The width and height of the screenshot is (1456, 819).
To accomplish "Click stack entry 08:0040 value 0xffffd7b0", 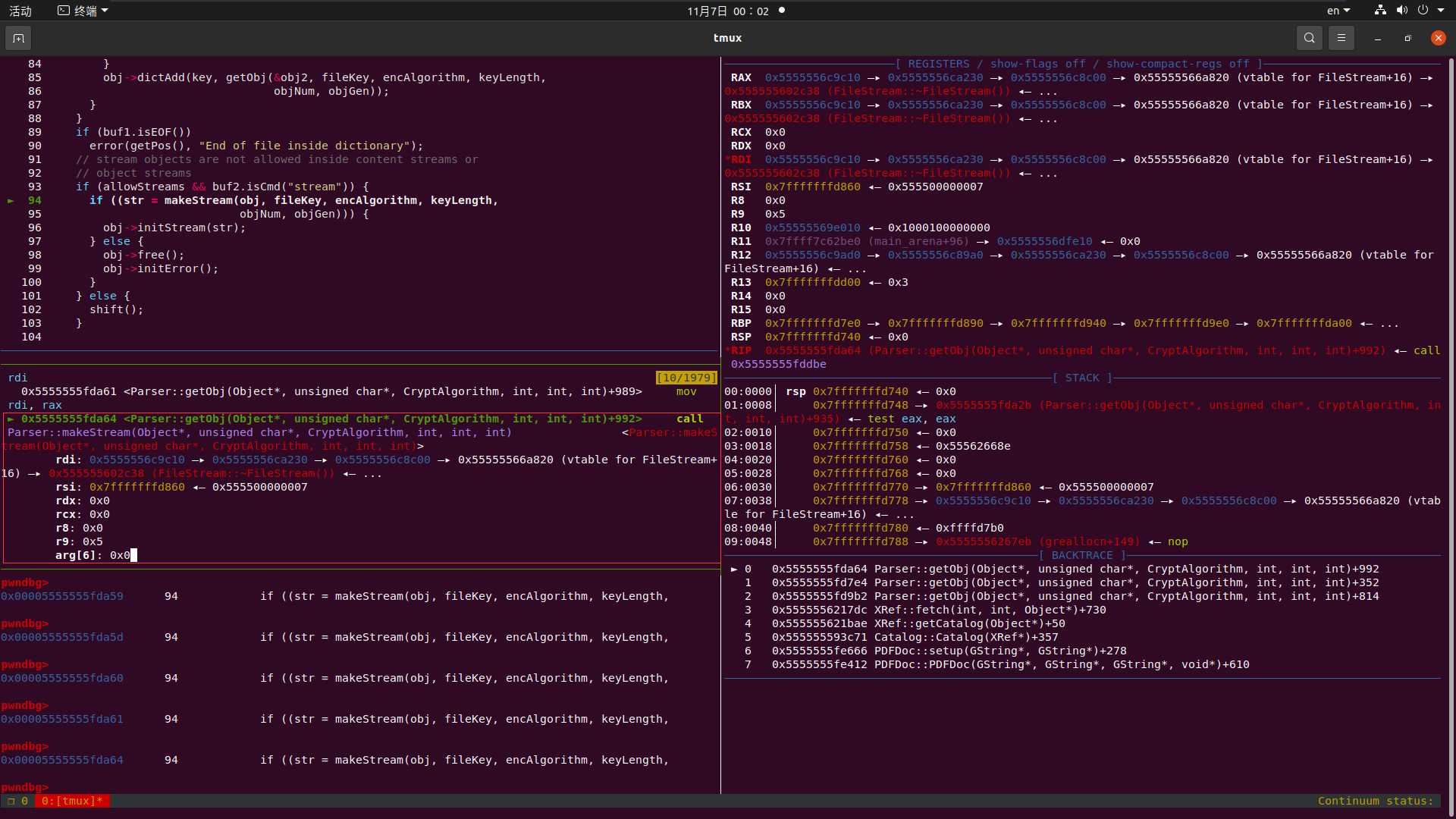I will point(969,528).
